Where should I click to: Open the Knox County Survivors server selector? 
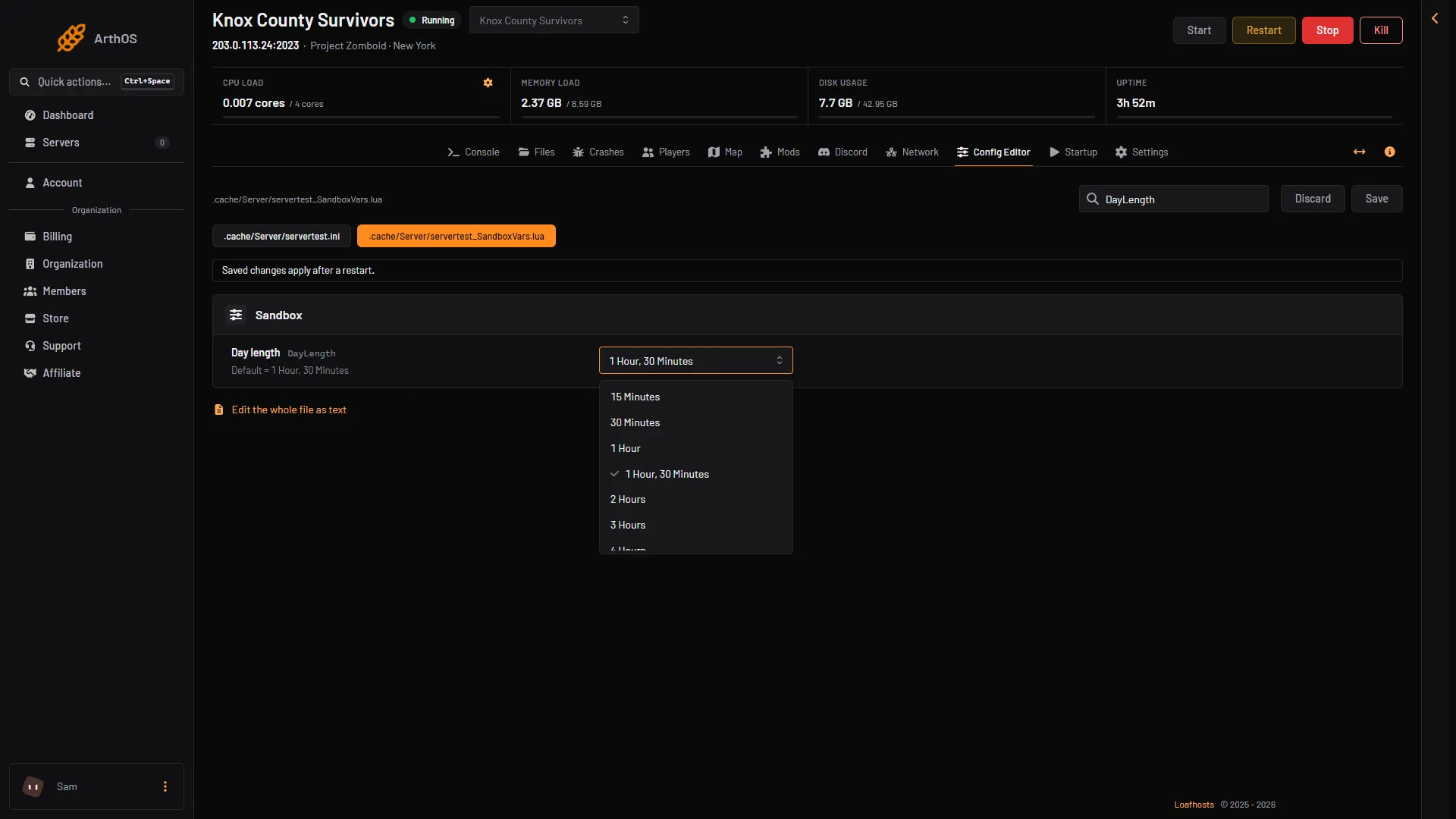coord(554,20)
